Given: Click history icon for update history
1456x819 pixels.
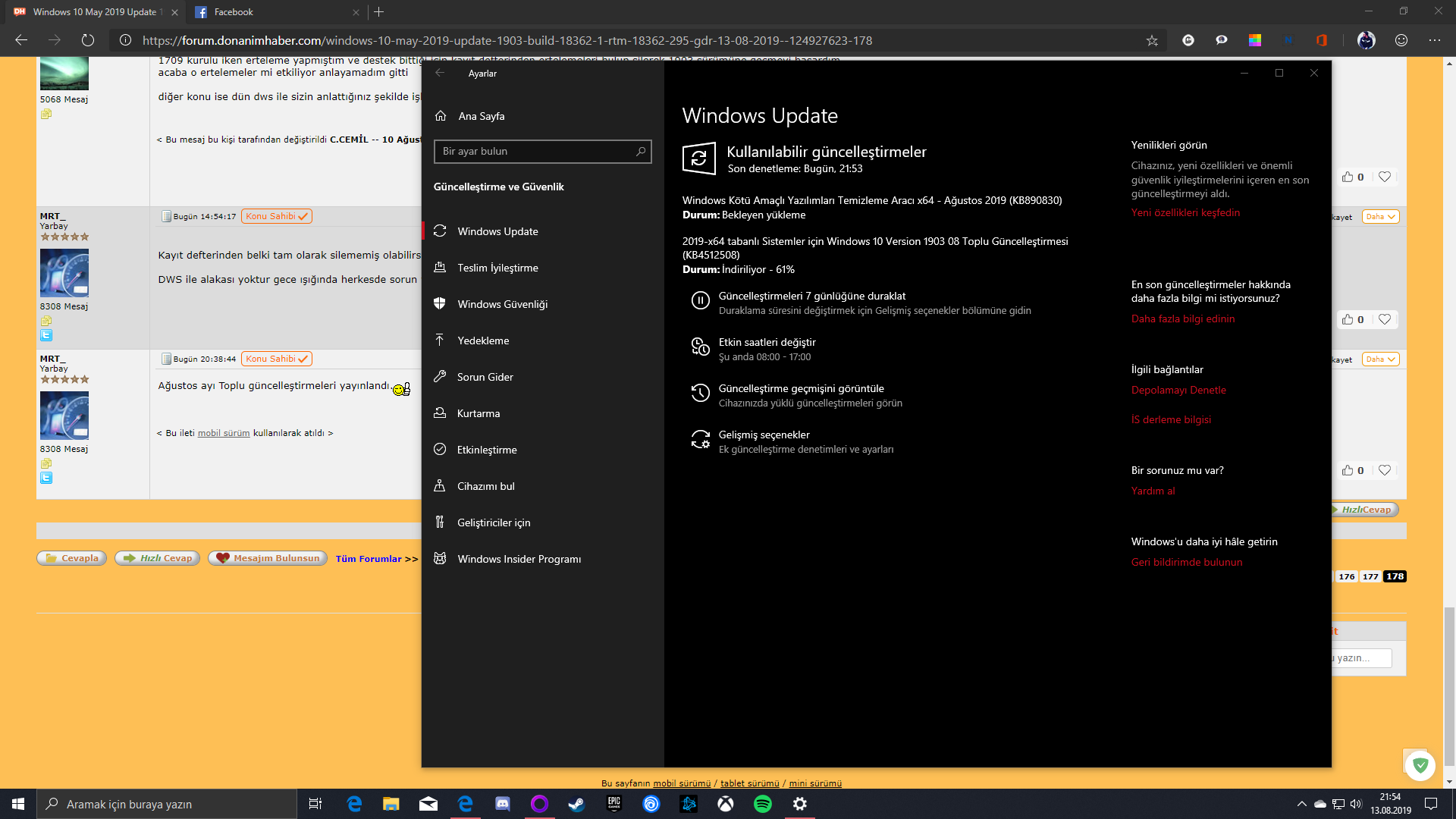Looking at the screenshot, I should click(700, 393).
